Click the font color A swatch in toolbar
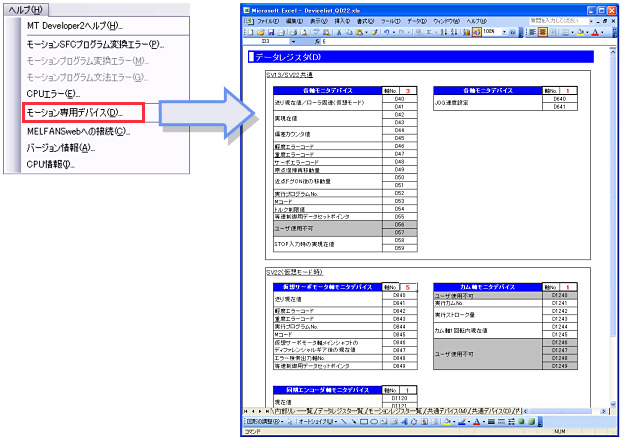Screen dimensions: 625x441 pyautogui.click(x=596, y=32)
